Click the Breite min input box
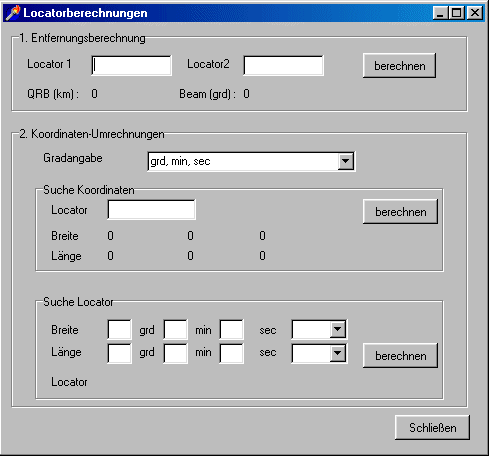 (x=176, y=330)
